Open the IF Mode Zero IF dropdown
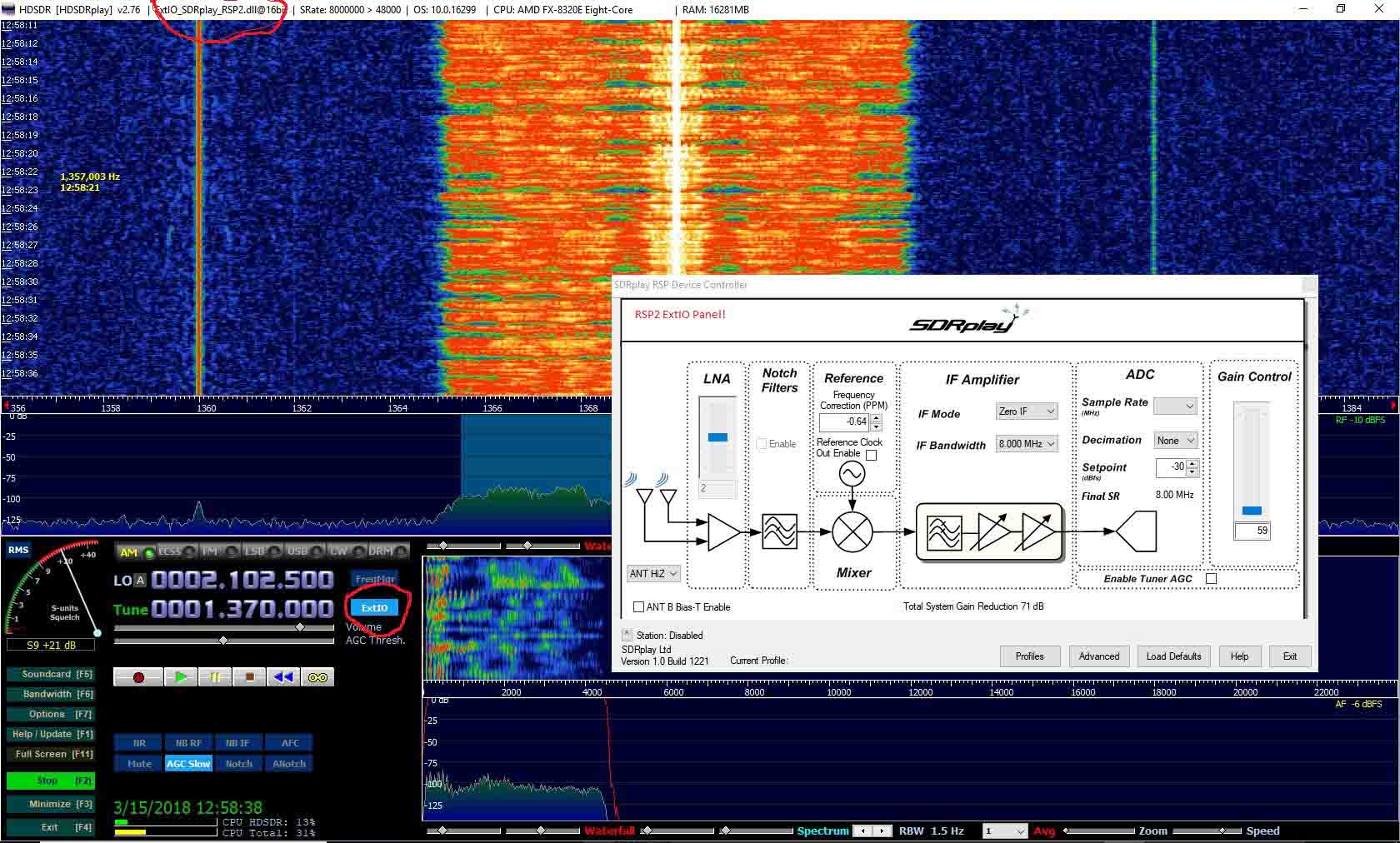 1026,412
